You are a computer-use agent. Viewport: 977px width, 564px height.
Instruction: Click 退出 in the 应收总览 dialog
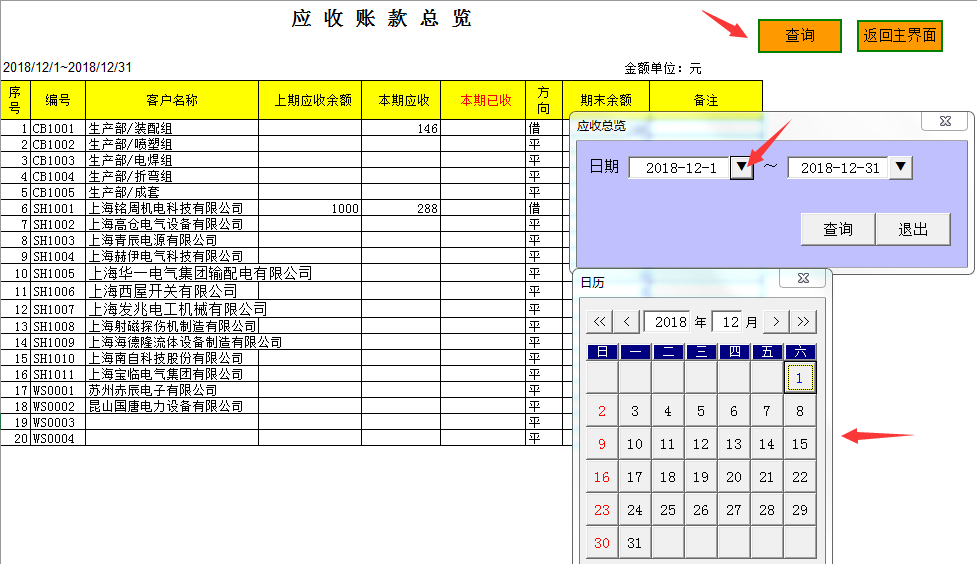[913, 229]
